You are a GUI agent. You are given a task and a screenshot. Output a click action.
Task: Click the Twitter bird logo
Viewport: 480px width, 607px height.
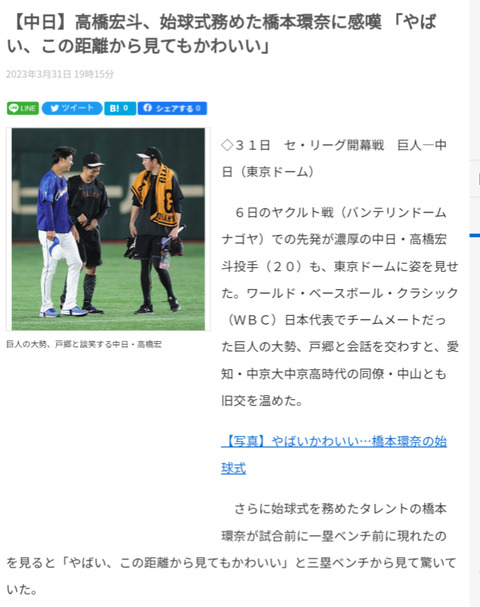54,108
